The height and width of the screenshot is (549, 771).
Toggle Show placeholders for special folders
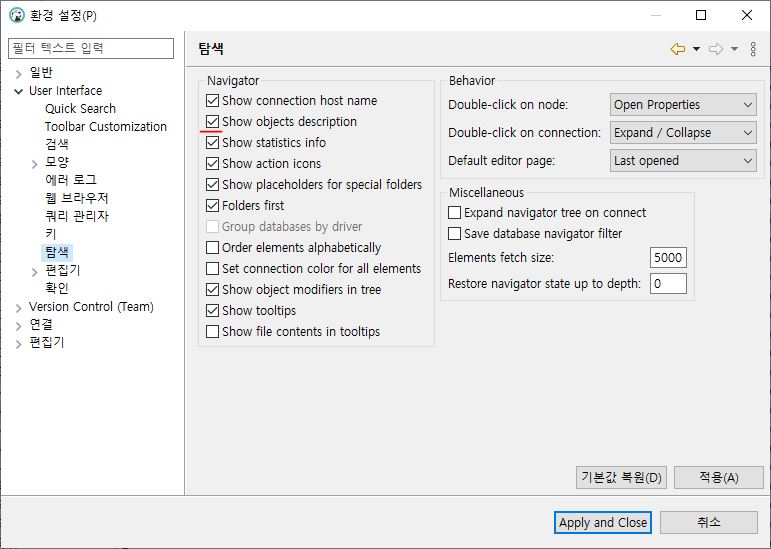tap(212, 184)
